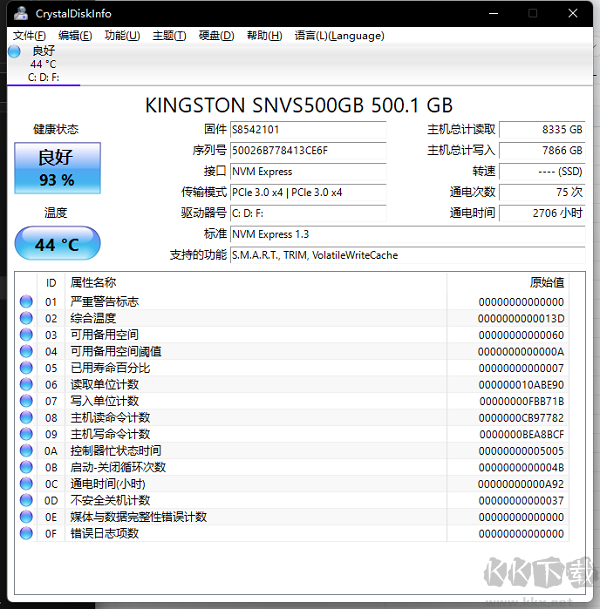
Task: Select the 严重警告标志 attribute name
Action: point(104,301)
